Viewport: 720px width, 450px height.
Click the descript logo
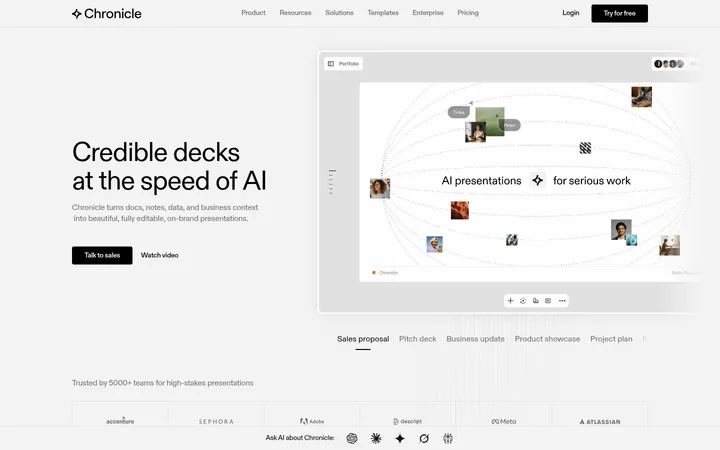tap(408, 421)
